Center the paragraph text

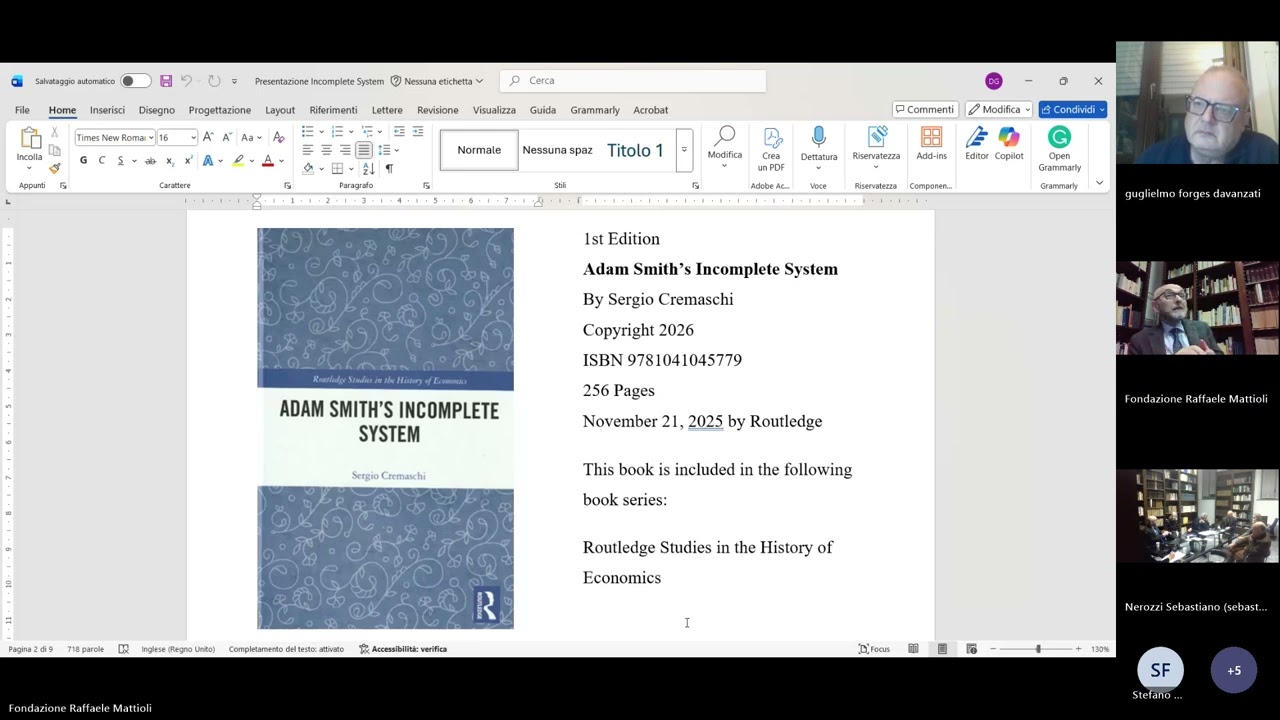tap(326, 150)
